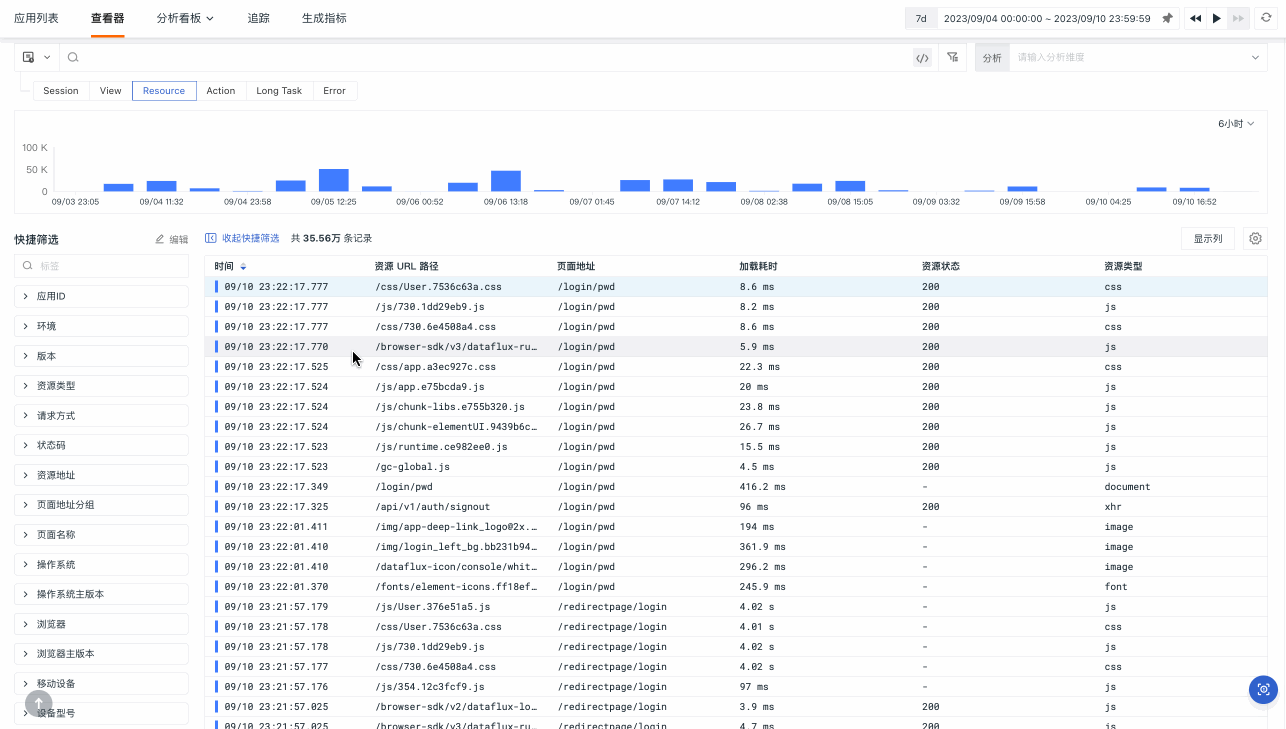The height and width of the screenshot is (729, 1286).
Task: Expand the 环境 filter
Action: [x=101, y=326]
